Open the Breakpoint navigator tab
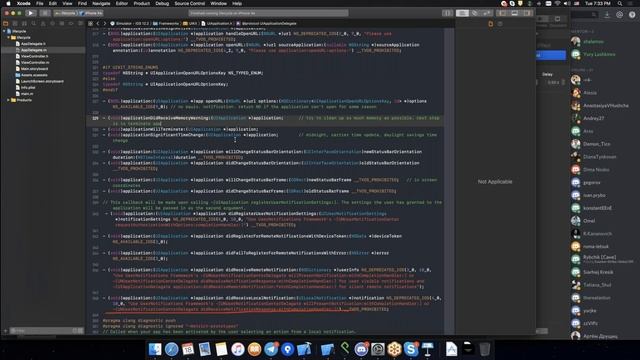The height and width of the screenshot is (360, 640). 71,24
